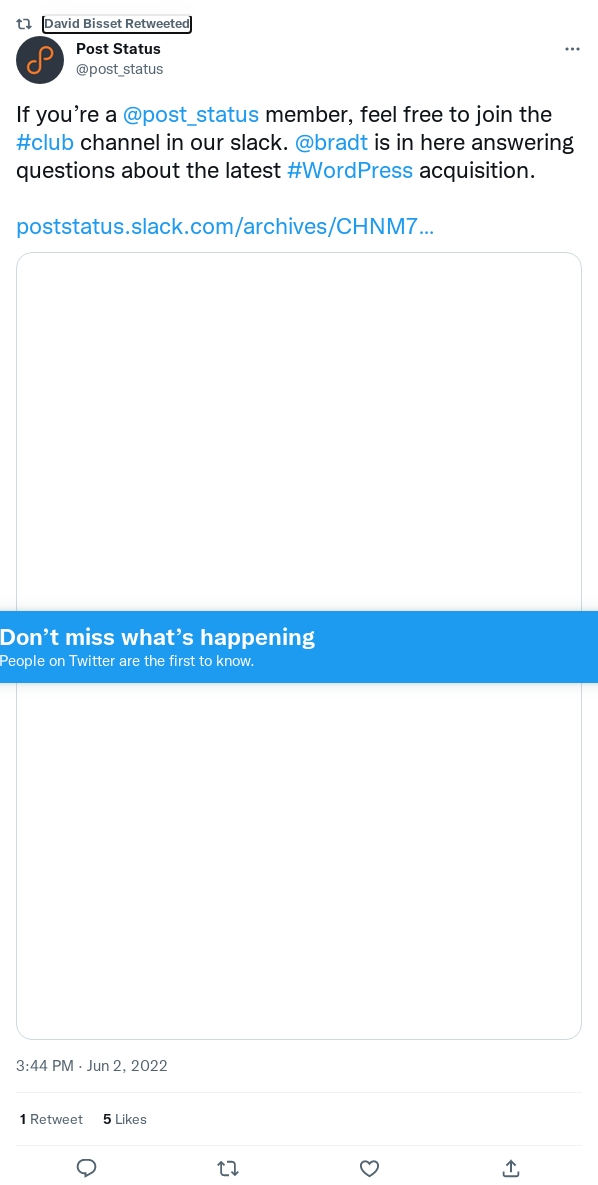Open the Post Status display name
Viewport: 598px width, 1185px height.
click(118, 49)
